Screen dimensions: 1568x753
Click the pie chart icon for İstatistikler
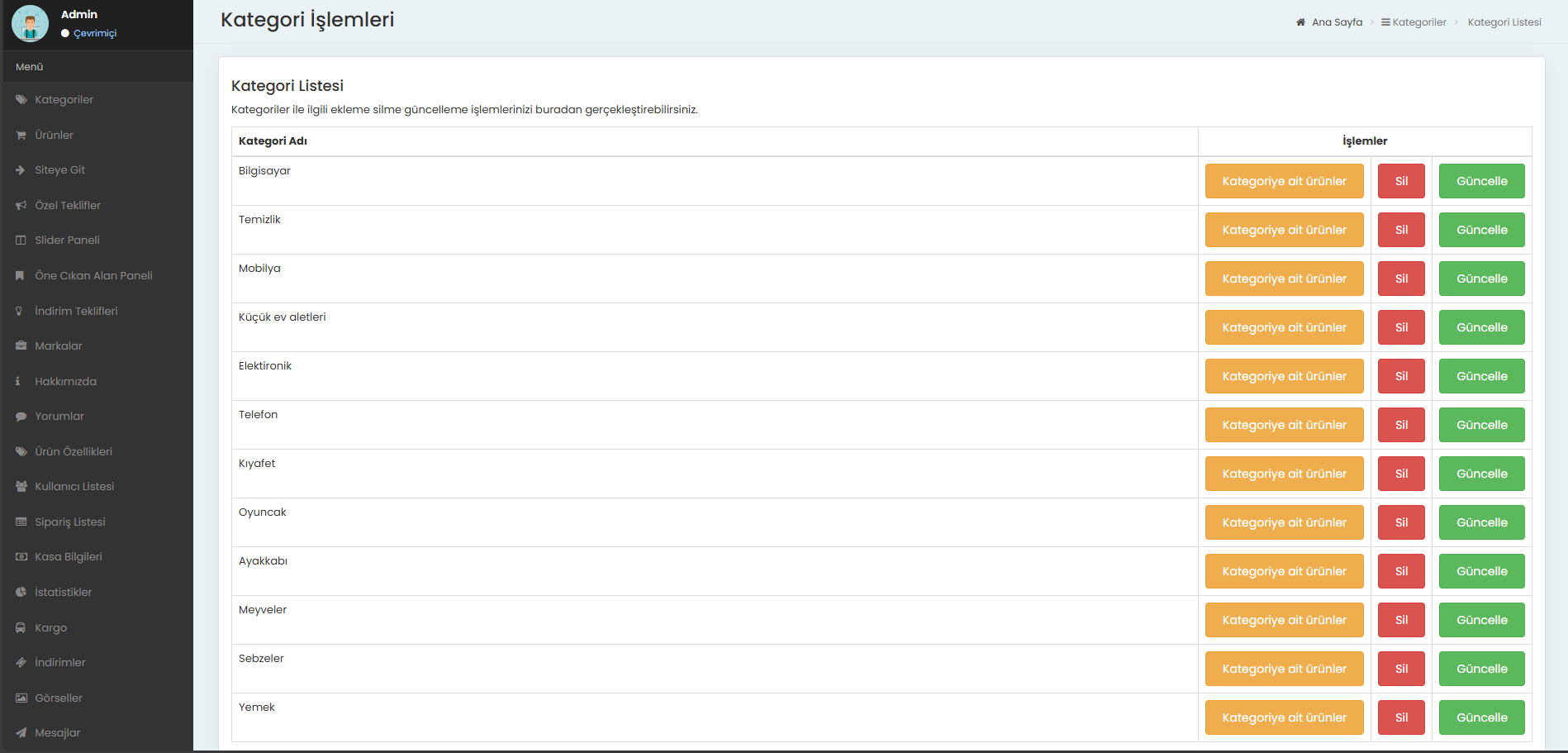21,593
